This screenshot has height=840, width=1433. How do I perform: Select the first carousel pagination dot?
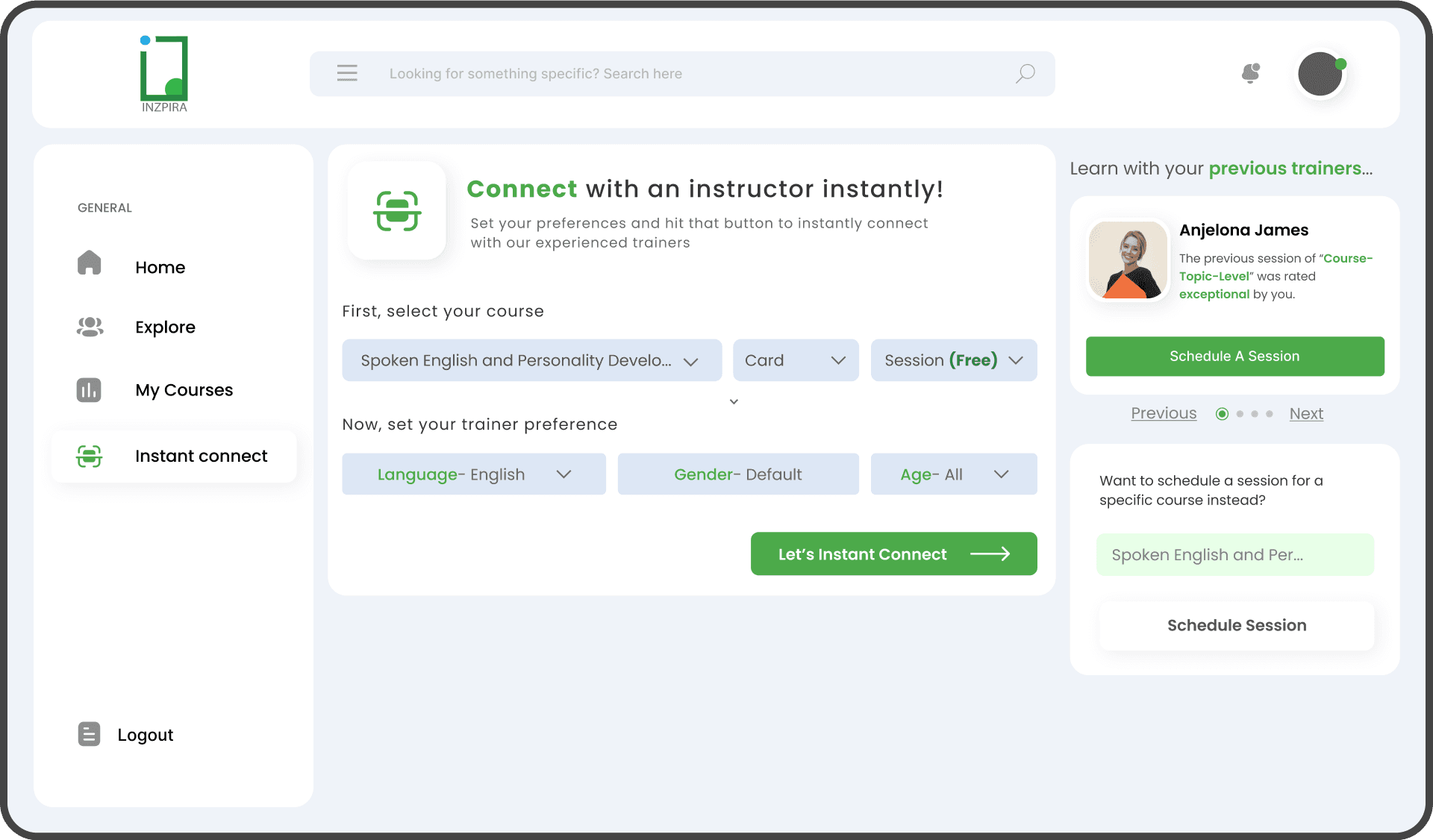tap(1222, 414)
